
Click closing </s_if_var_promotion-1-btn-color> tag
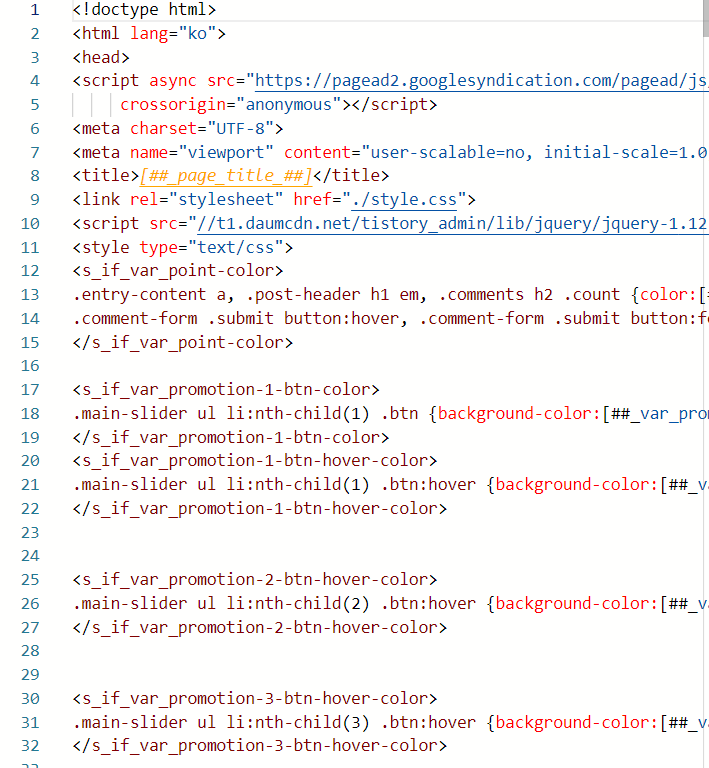[x=231, y=438]
